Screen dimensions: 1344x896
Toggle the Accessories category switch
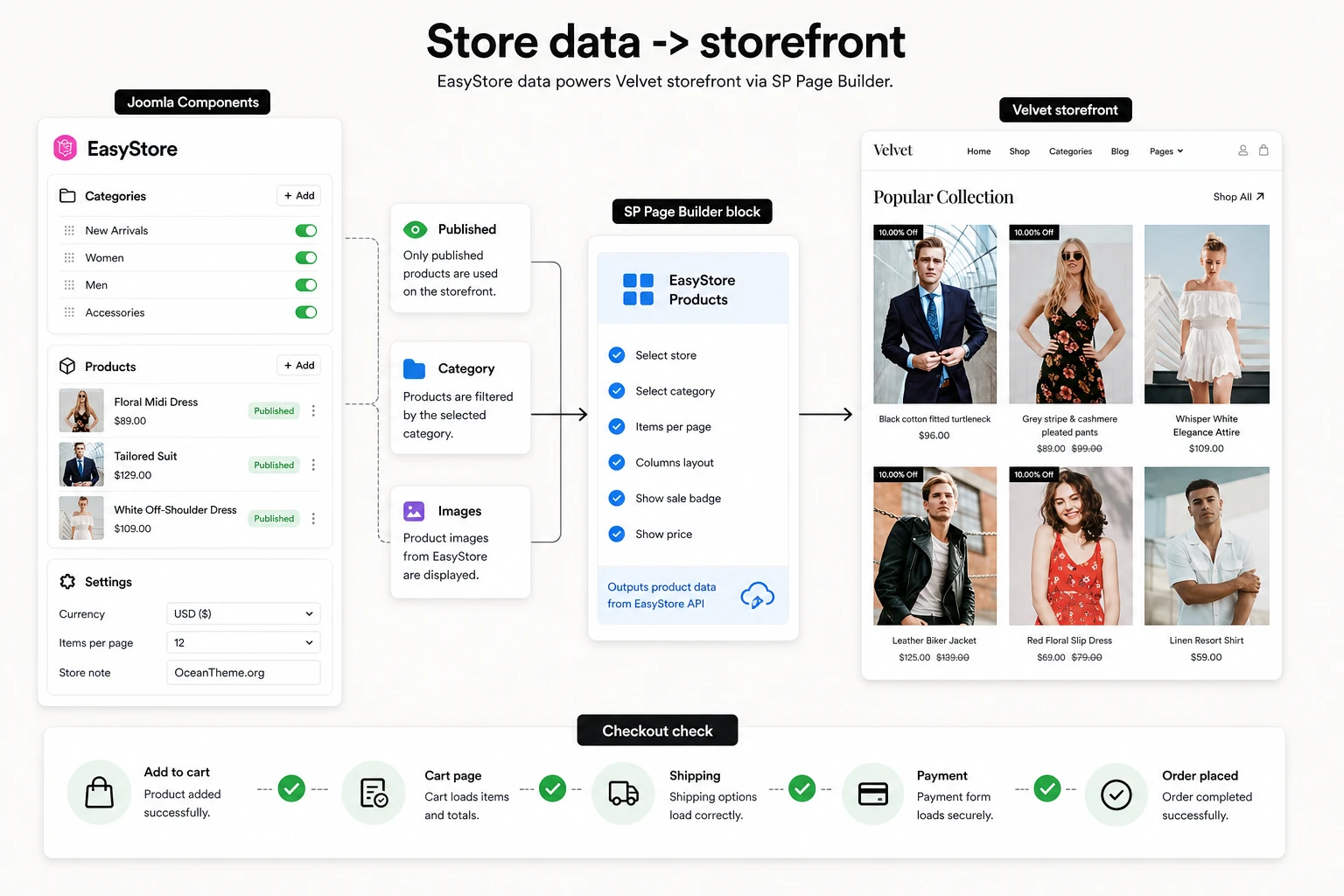click(x=306, y=312)
